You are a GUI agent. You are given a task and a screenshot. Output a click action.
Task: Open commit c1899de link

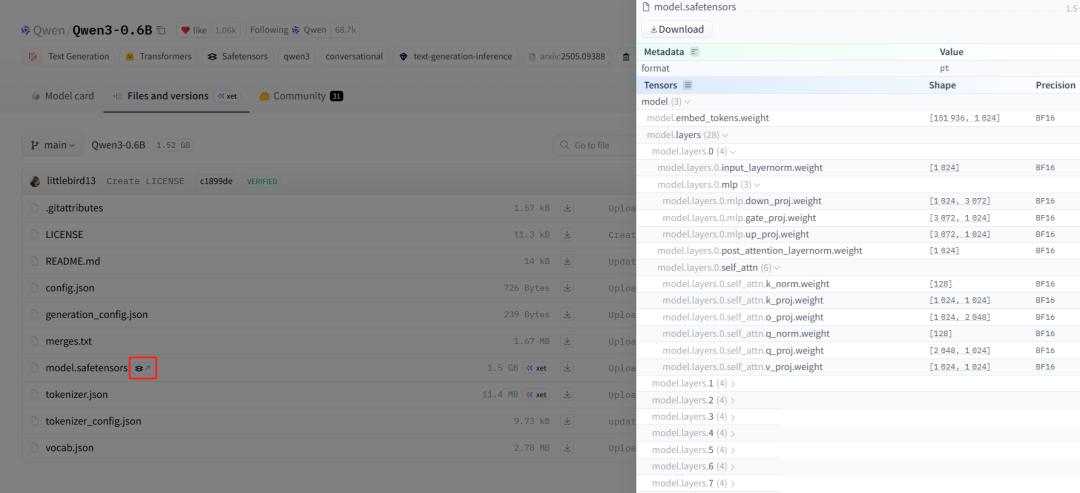pos(216,181)
